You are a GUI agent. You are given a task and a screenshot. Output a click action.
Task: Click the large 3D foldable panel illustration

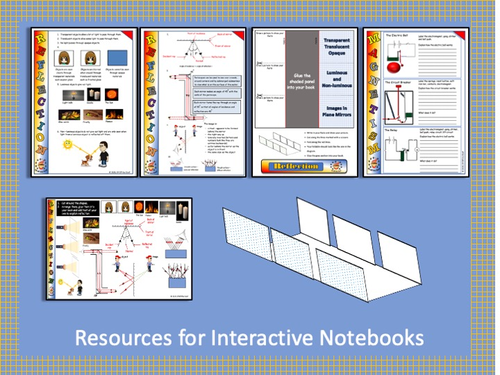click(x=322, y=249)
